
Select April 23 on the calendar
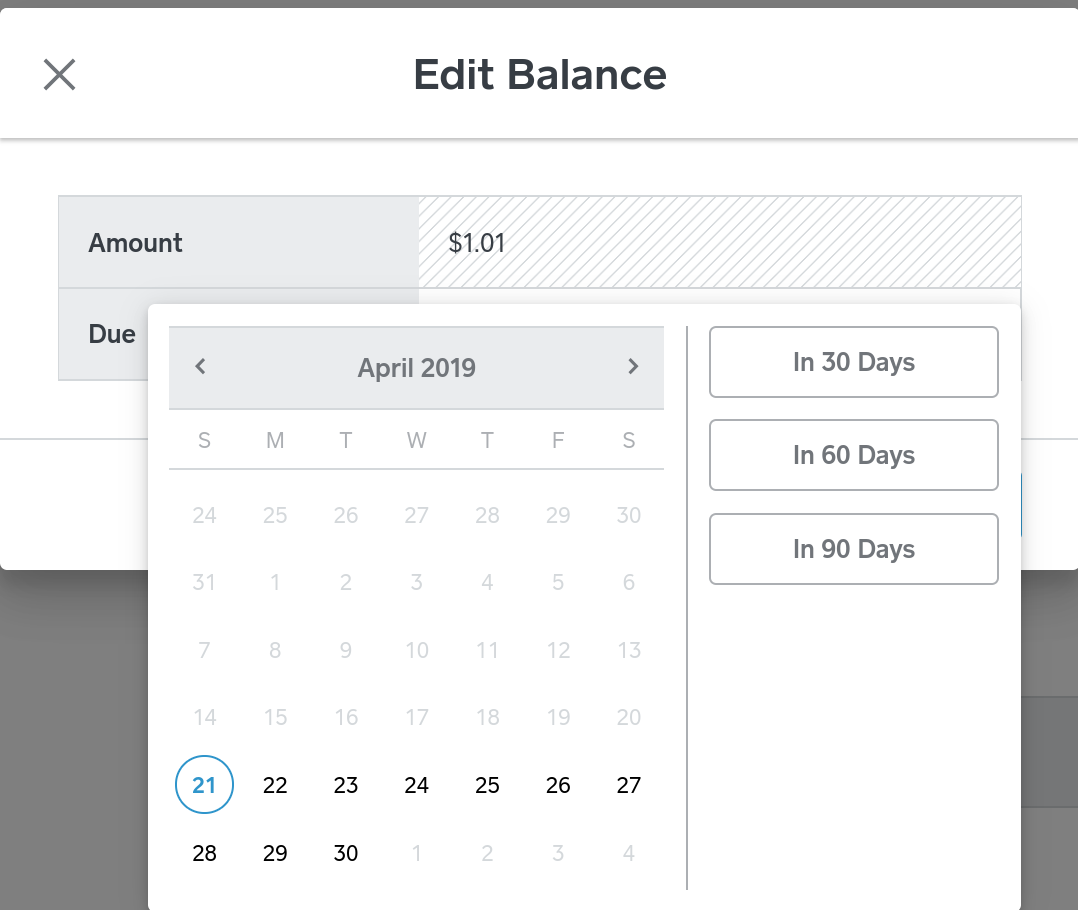(346, 785)
